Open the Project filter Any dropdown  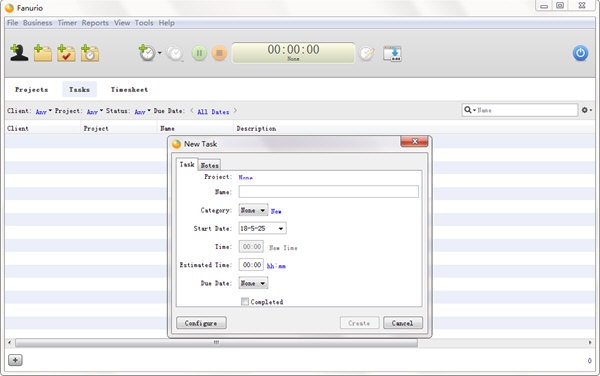[95, 112]
